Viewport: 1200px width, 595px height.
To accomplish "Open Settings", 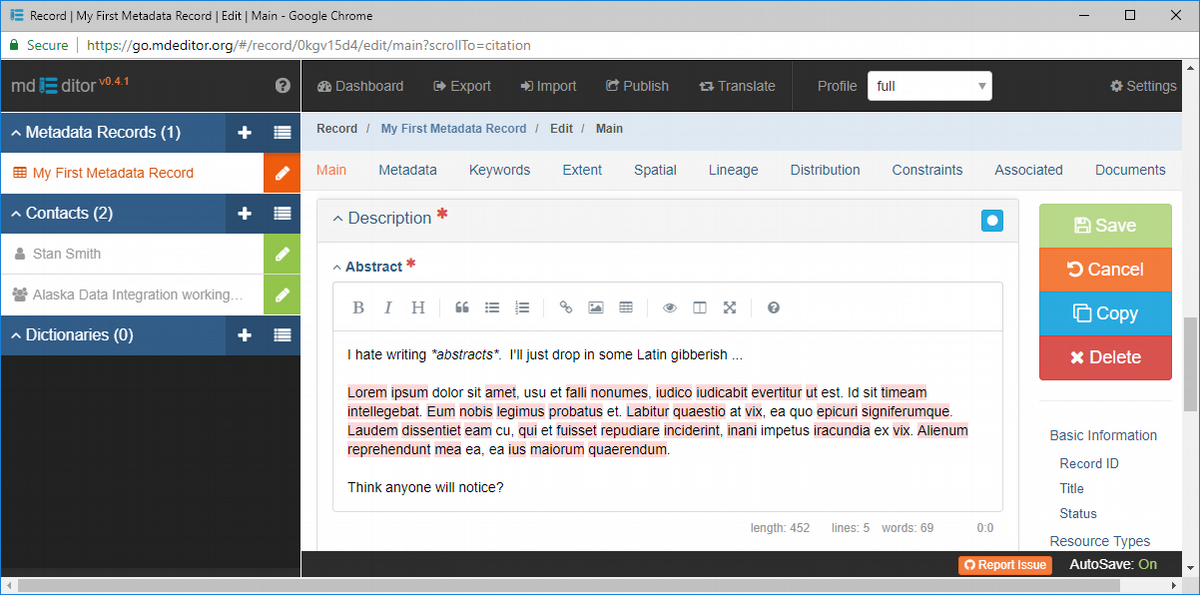I will pos(1143,86).
